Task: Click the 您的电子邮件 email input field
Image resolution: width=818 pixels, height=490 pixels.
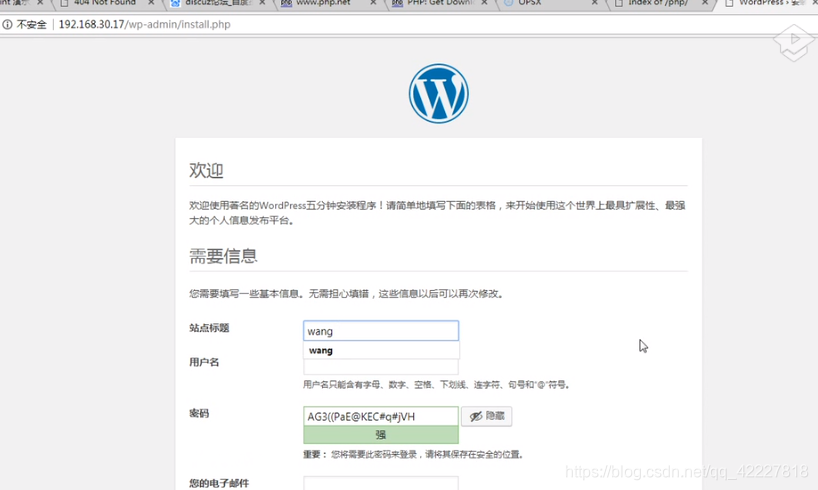Action: coord(381,483)
